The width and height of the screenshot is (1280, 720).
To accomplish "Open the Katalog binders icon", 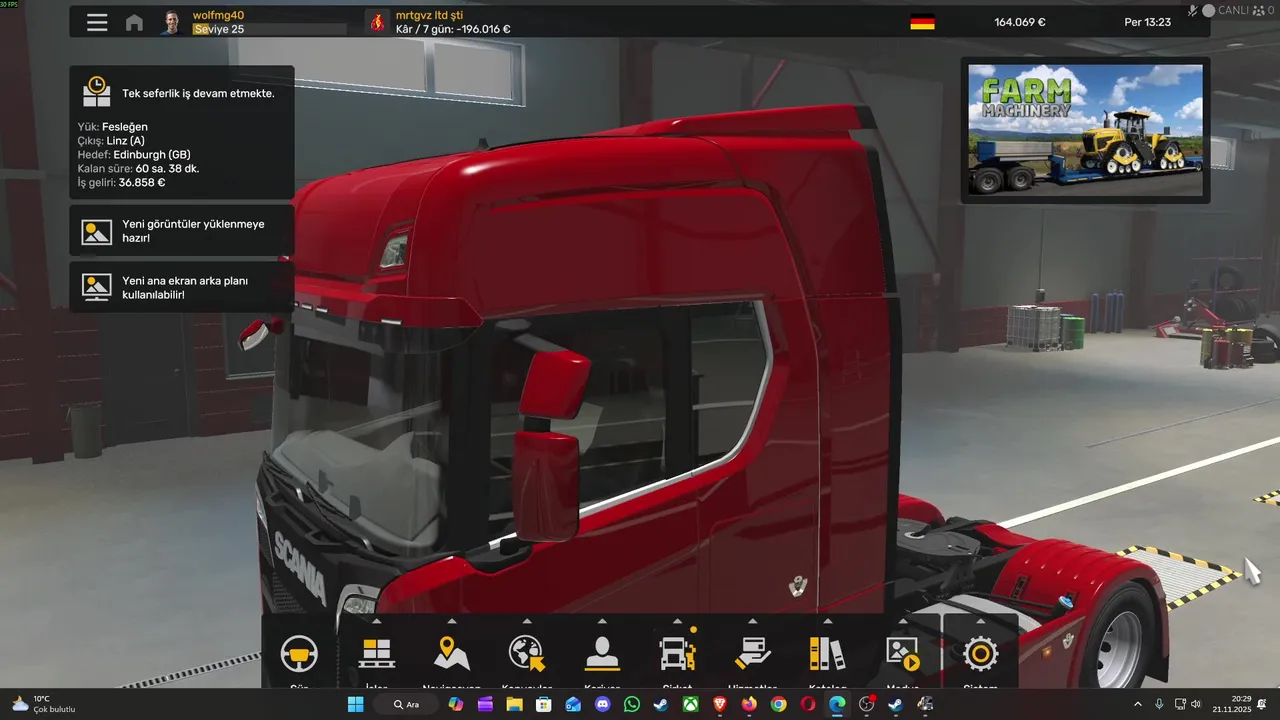I will click(827, 654).
